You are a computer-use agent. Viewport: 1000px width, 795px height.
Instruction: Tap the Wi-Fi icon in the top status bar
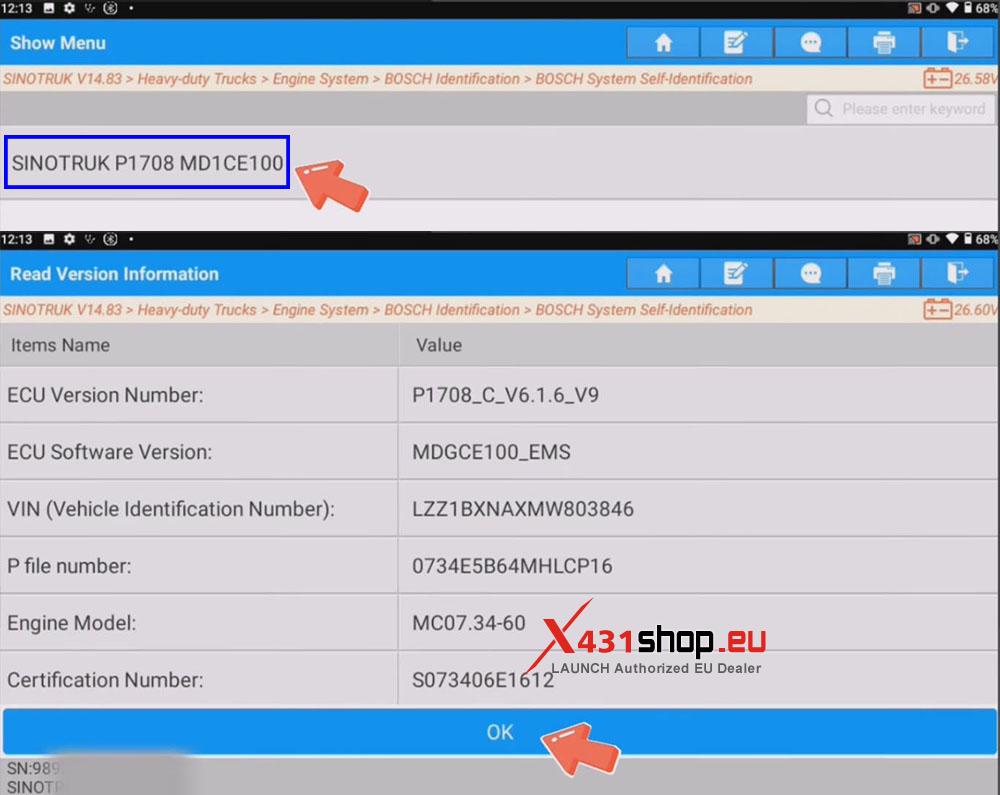click(952, 8)
